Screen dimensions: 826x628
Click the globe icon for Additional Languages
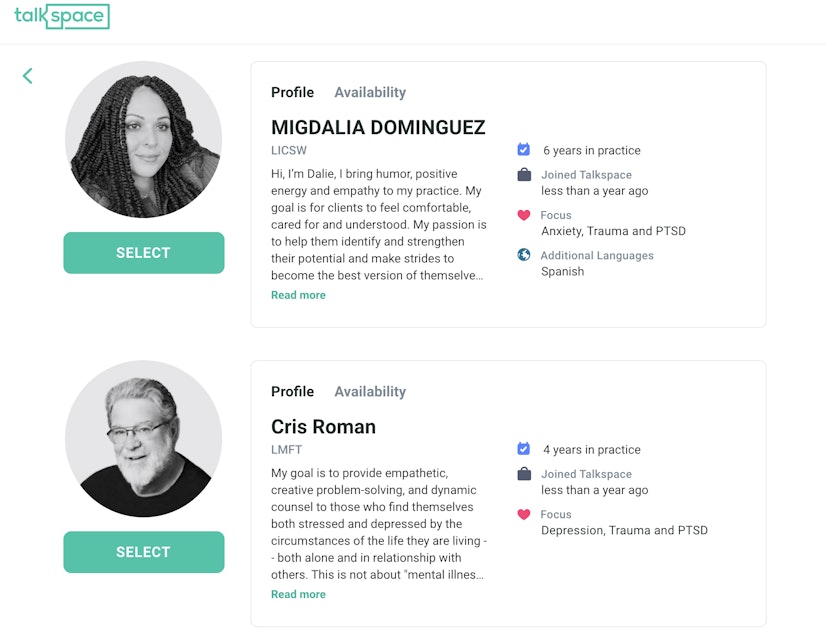point(523,254)
